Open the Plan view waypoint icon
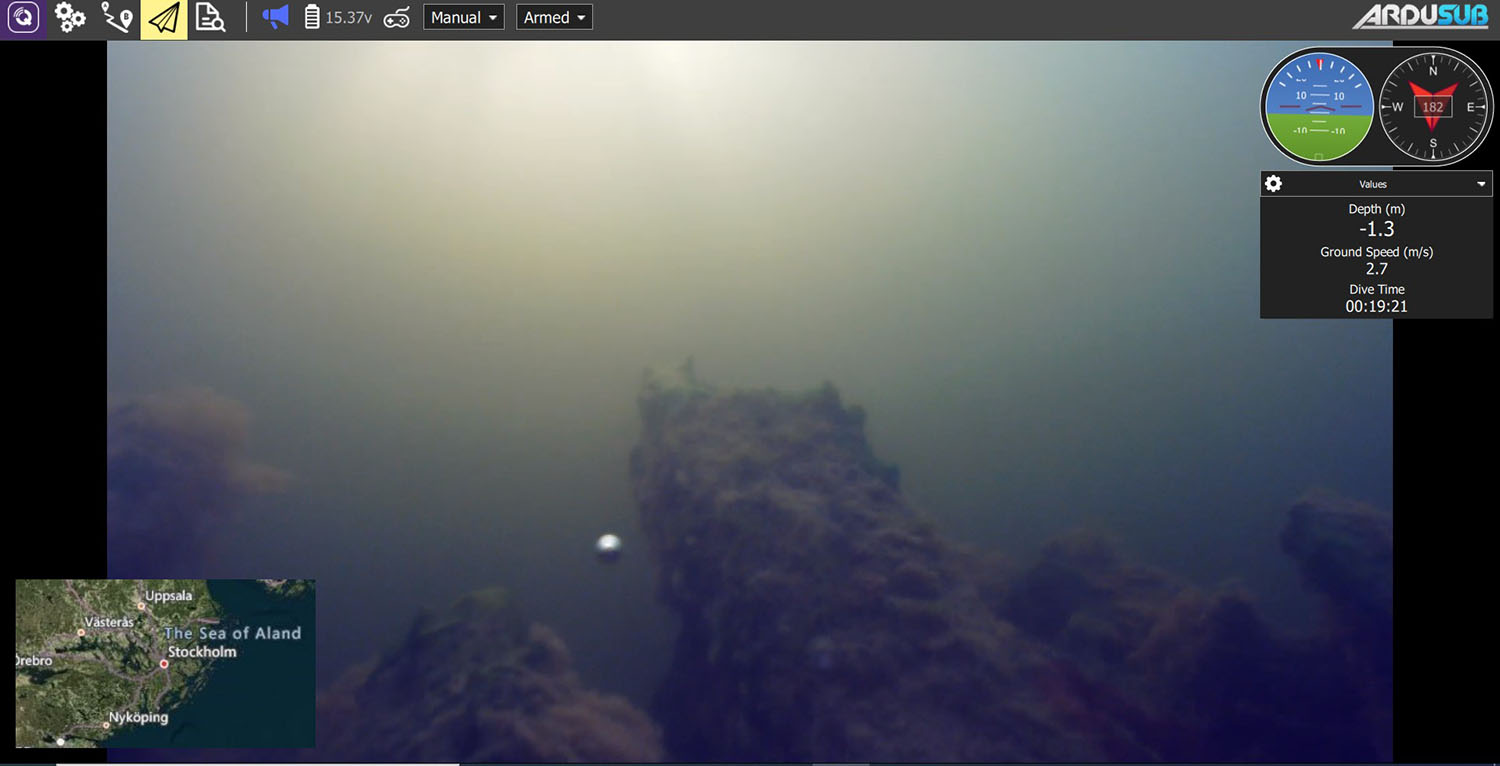Screen dimensions: 1500x766 117,18
